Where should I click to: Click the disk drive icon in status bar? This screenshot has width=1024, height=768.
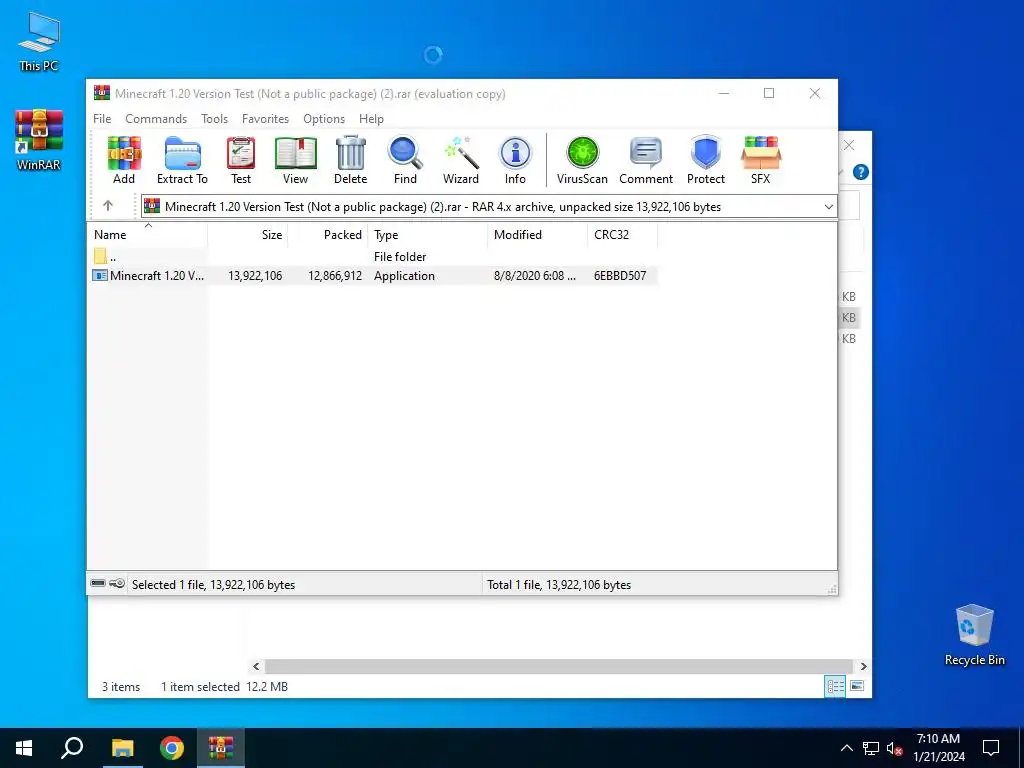pyautogui.click(x=98, y=583)
